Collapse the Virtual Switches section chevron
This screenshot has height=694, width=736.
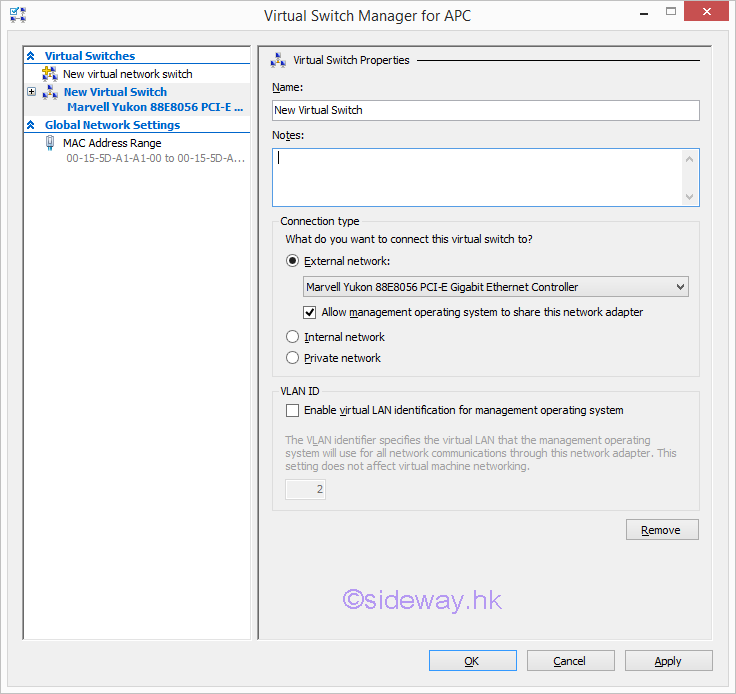pos(31,57)
